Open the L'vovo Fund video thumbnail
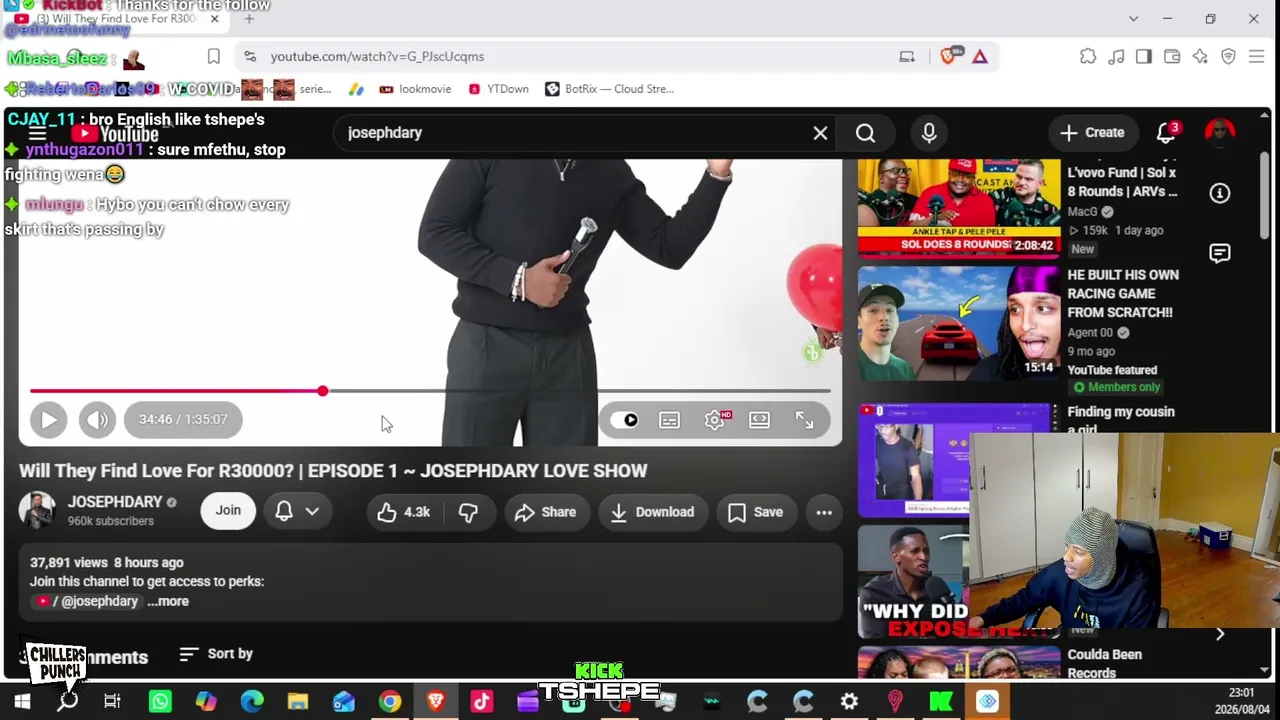 pyautogui.click(x=958, y=208)
